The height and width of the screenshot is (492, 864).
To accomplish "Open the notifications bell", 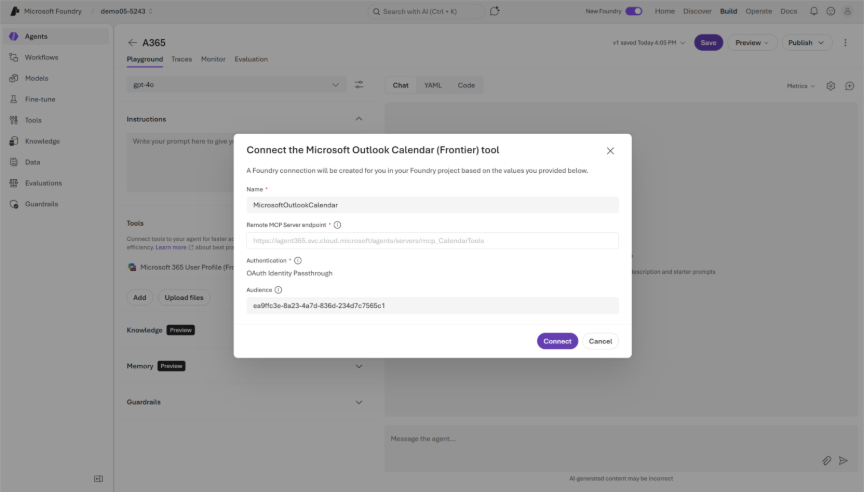I will [814, 11].
